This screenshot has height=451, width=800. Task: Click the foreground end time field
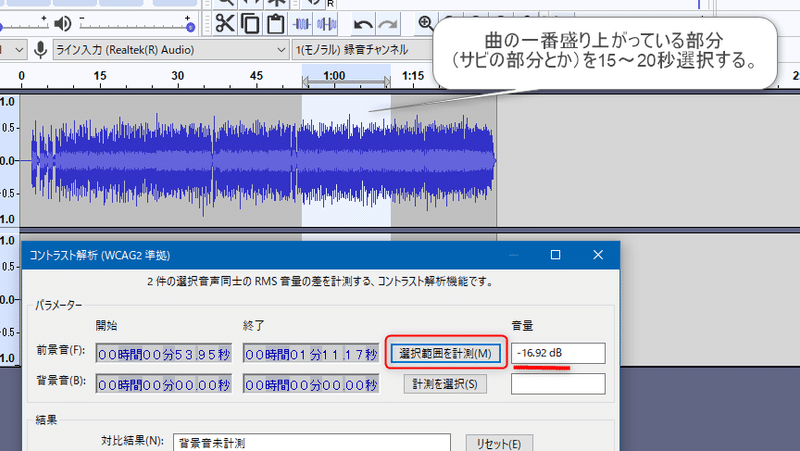pos(311,354)
